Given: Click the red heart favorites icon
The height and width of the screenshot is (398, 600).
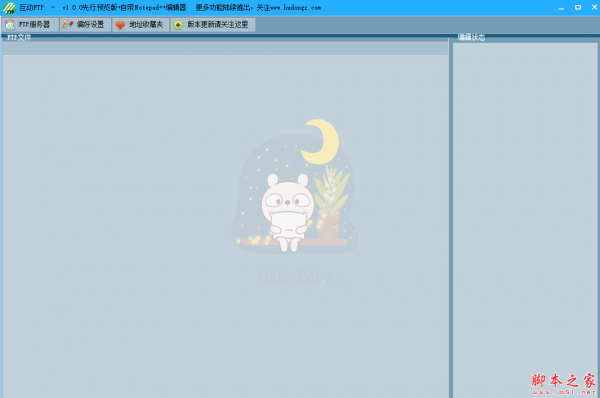Looking at the screenshot, I should [120, 25].
